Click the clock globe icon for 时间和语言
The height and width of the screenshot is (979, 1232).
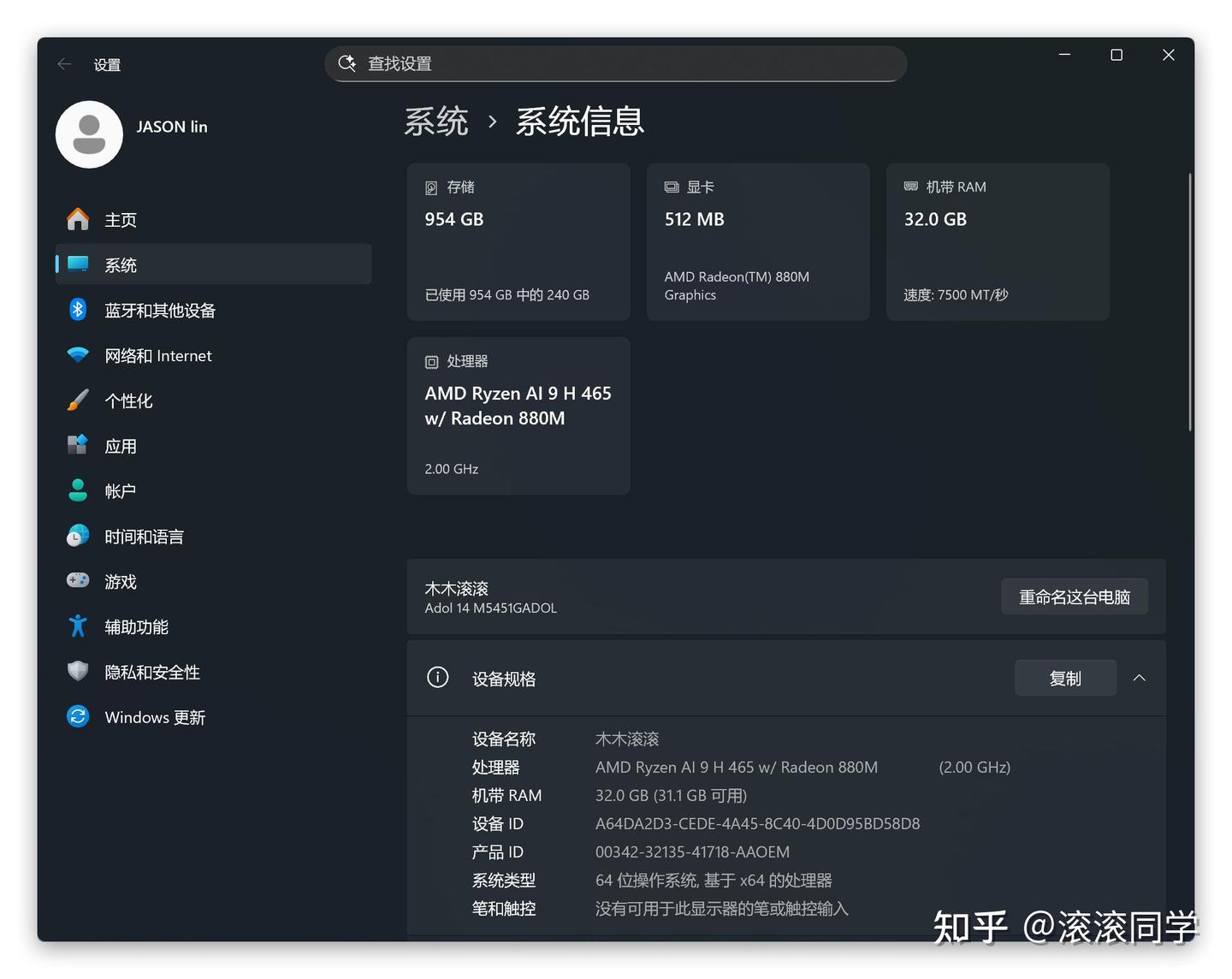pos(78,536)
